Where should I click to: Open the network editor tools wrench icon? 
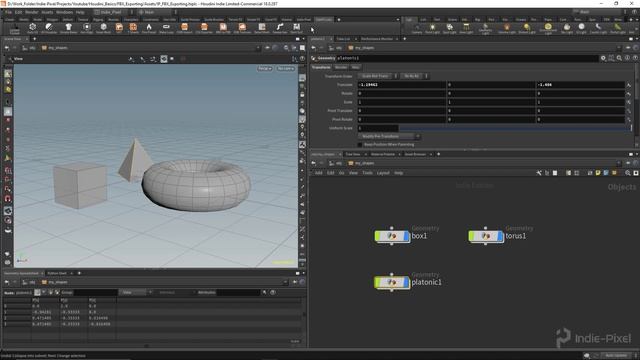(x=539, y=173)
